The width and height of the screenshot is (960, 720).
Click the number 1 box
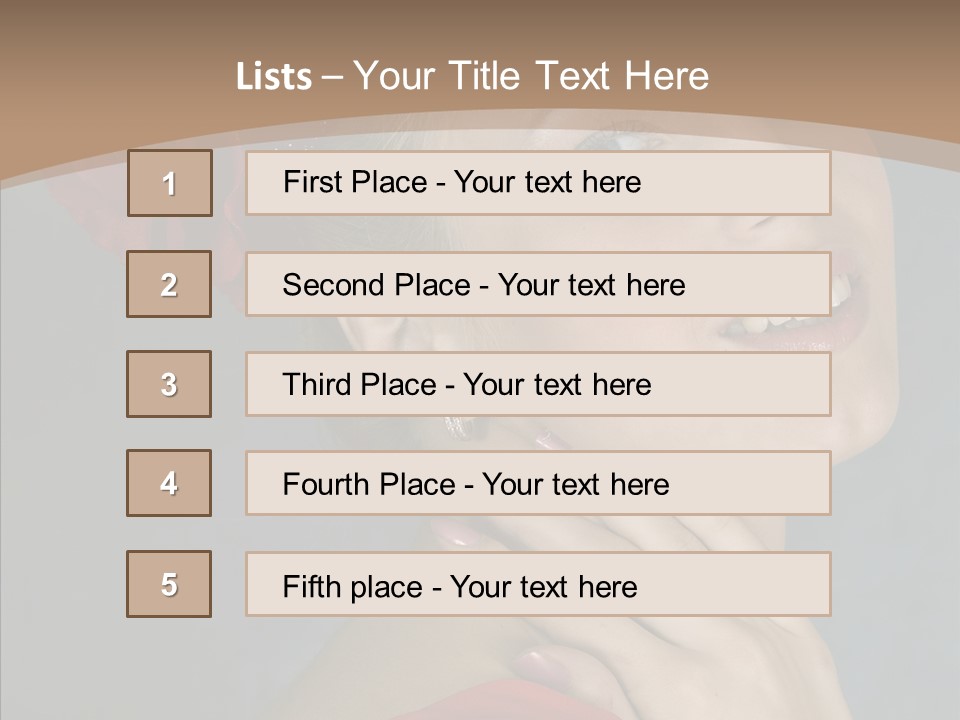tap(170, 183)
